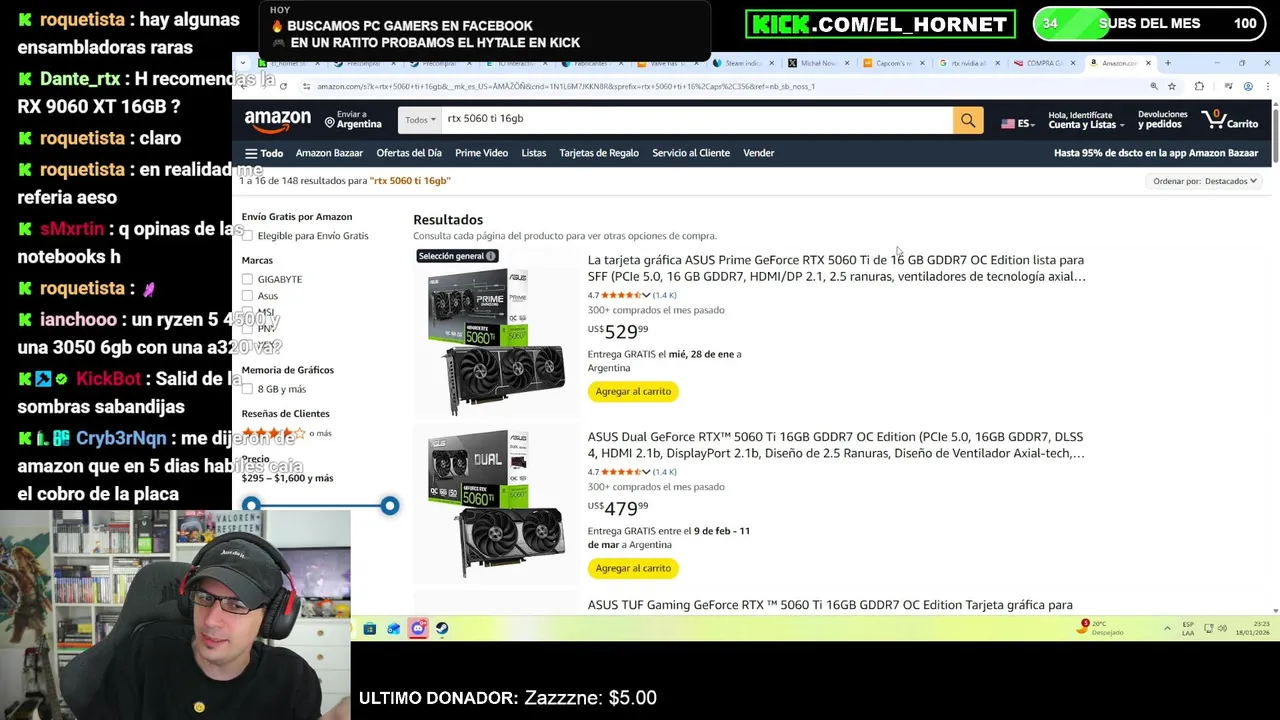Switch to the Steam browser tab
Viewport: 1280px width, 720px height.
[x=740, y=63]
